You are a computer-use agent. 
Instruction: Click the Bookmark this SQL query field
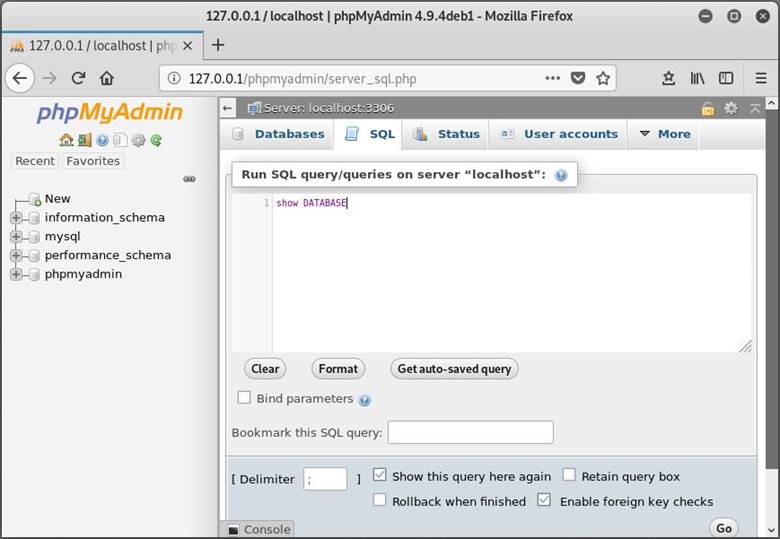point(470,432)
